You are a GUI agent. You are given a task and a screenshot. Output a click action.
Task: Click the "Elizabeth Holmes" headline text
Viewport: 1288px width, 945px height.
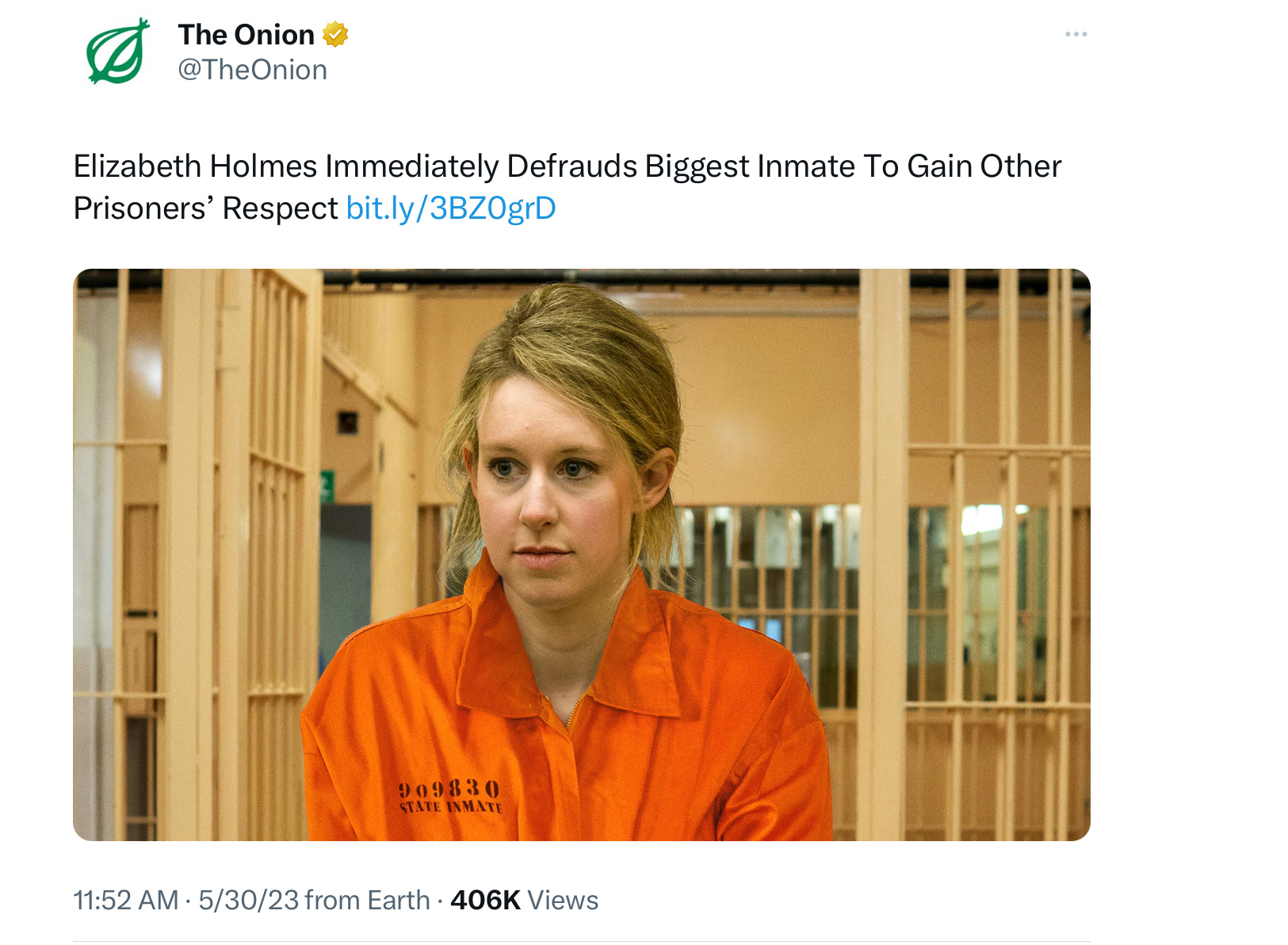196,166
